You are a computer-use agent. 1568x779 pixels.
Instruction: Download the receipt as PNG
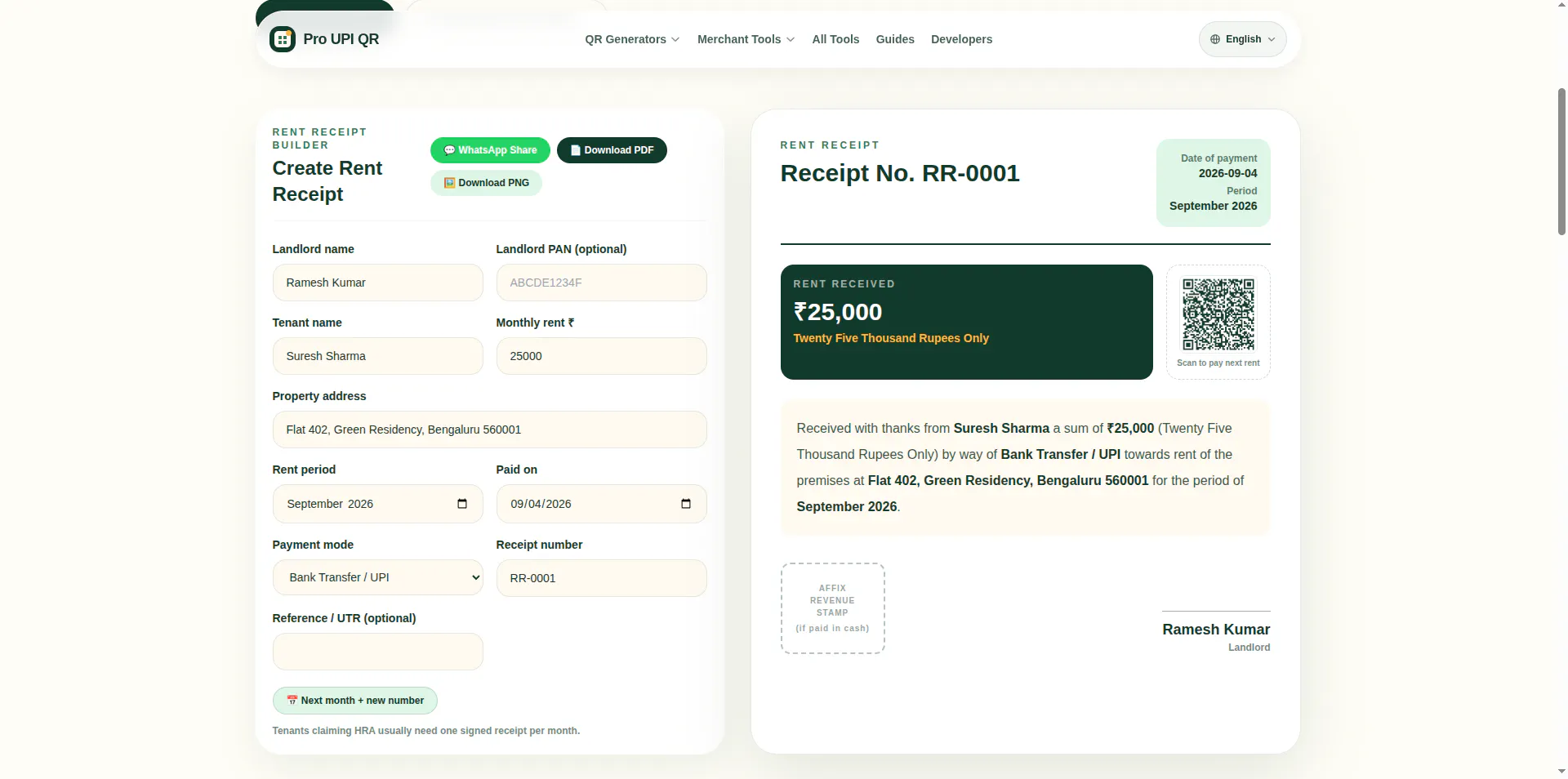(x=486, y=183)
